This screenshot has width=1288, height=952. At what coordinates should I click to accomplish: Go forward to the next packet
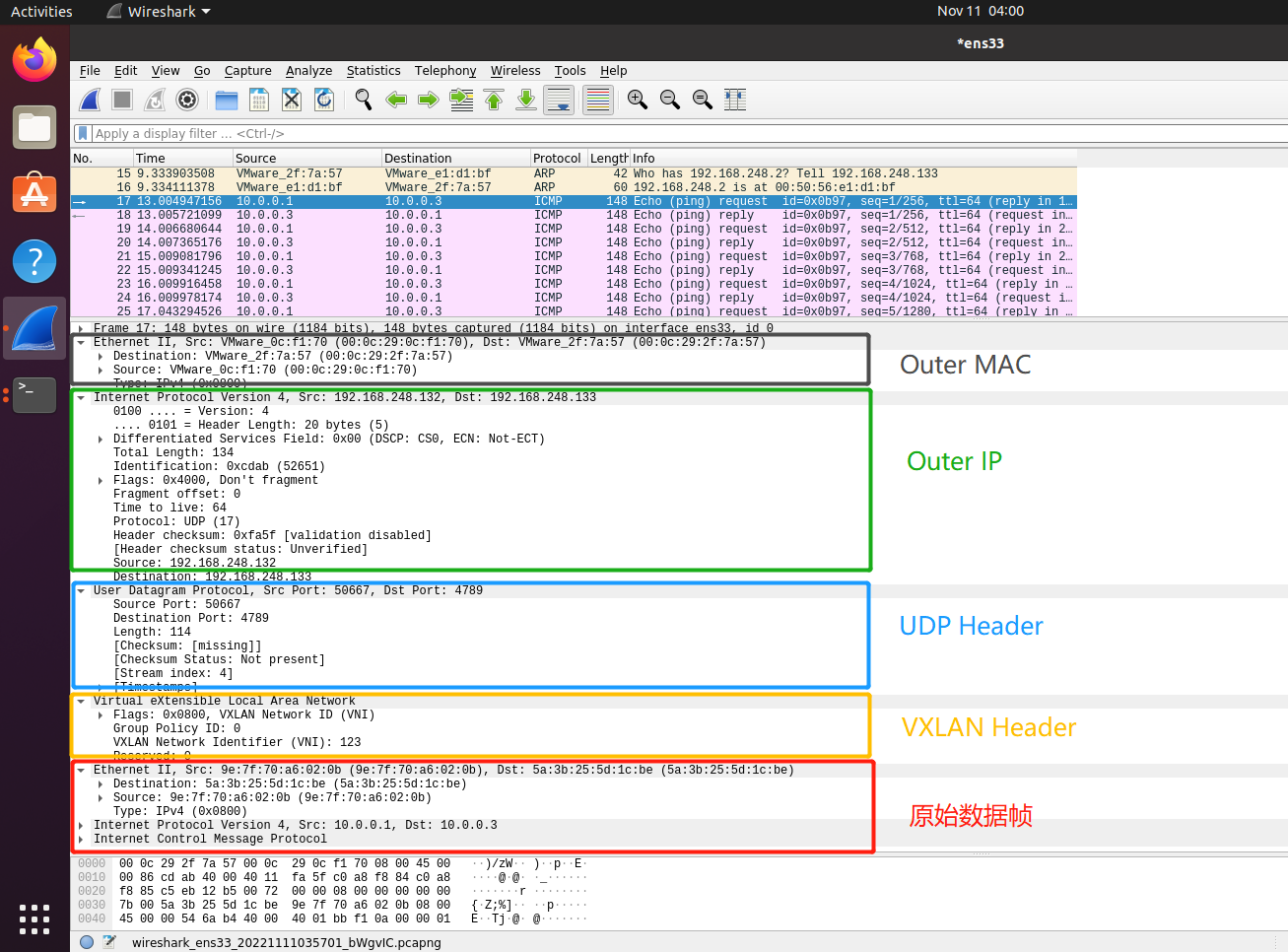[429, 100]
